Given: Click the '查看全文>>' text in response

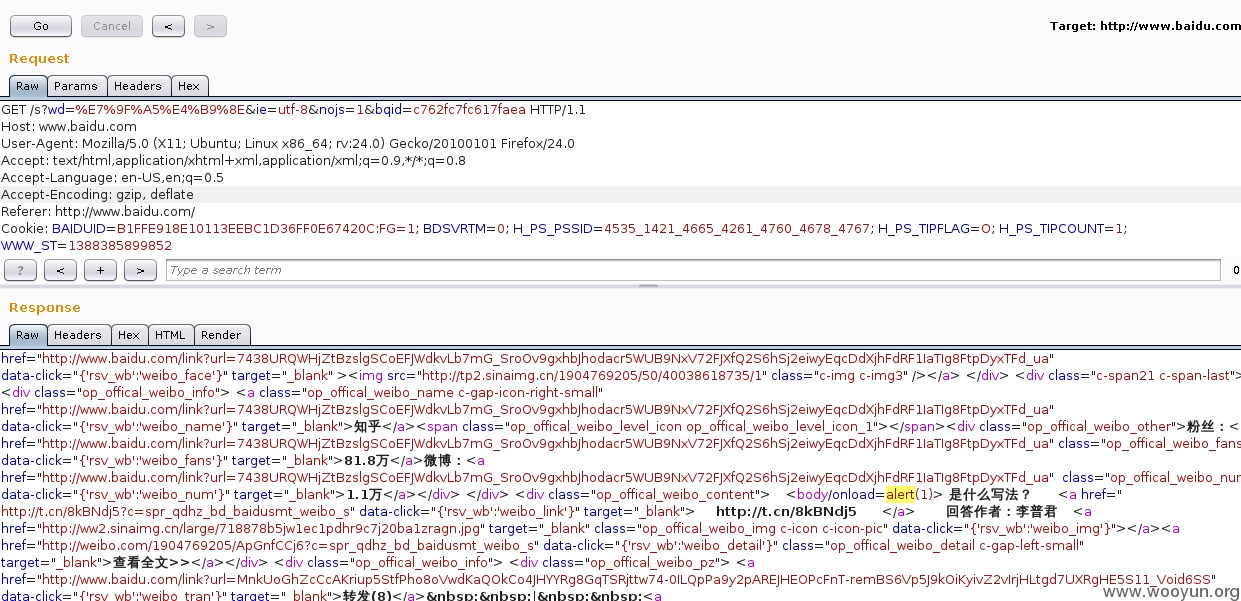Looking at the screenshot, I should [x=151, y=562].
